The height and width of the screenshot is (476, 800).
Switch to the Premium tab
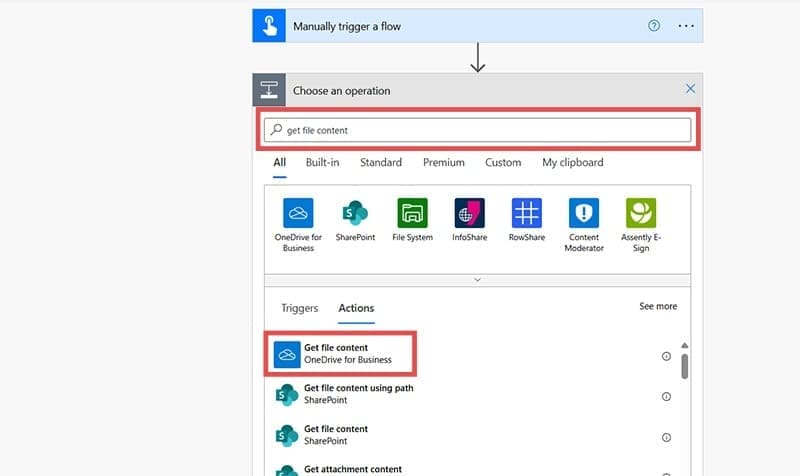(x=443, y=162)
